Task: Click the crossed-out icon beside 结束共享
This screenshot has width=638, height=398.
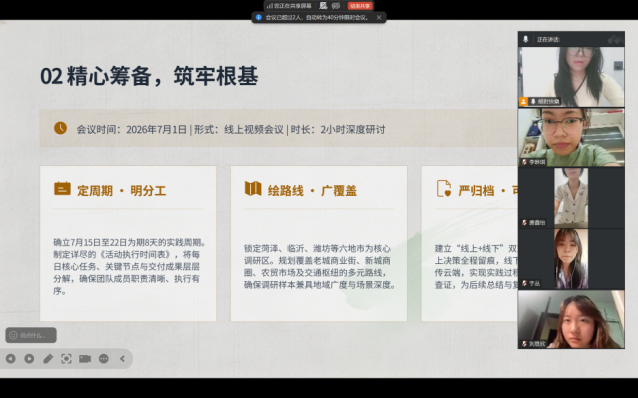Action: point(336,6)
